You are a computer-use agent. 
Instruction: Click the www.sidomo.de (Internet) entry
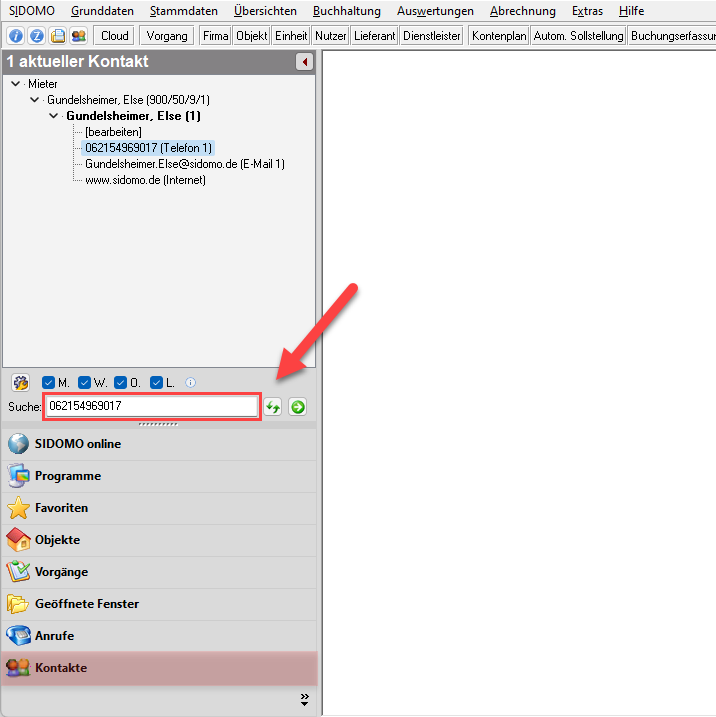145,180
